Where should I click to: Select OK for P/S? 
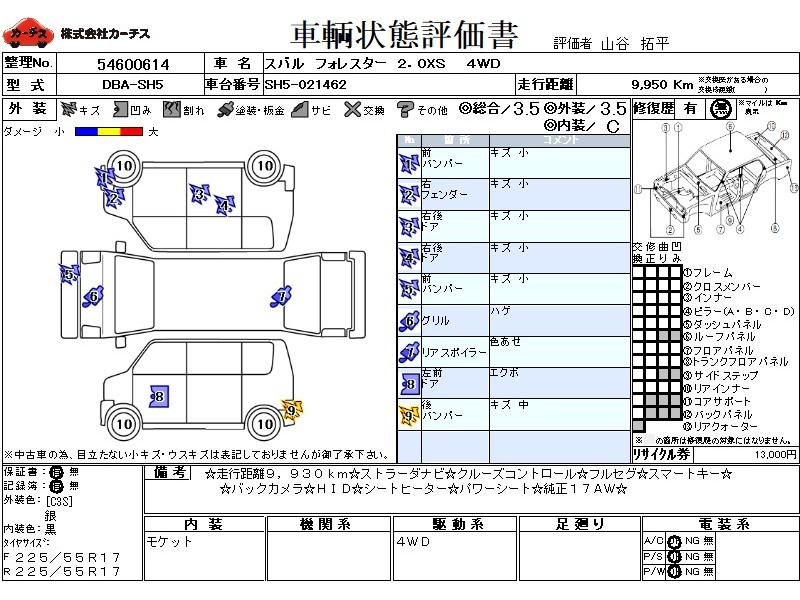pyautogui.click(x=674, y=557)
